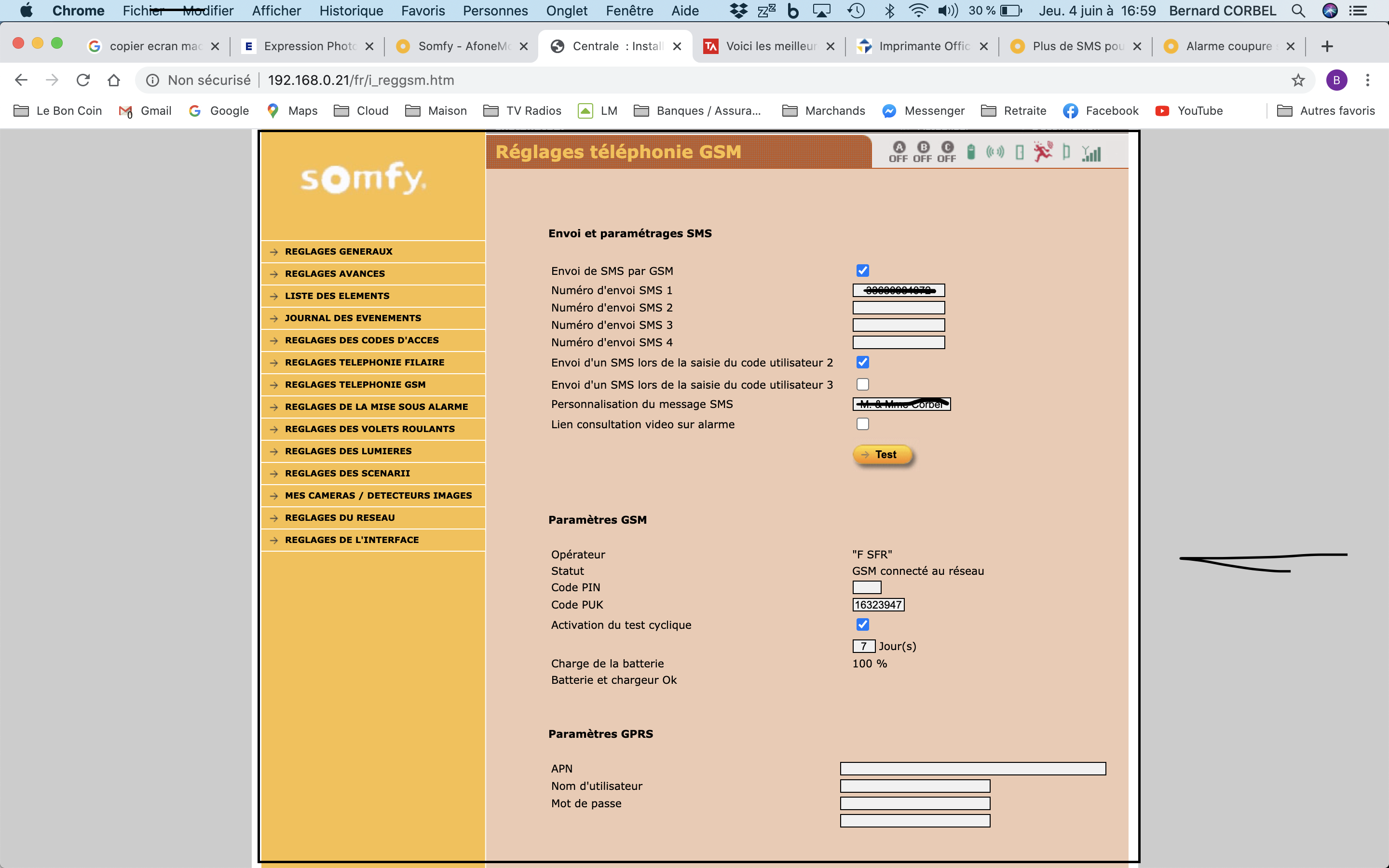
Task: Open REGLAGES TELEPHONIE FILAIRE in the sidebar
Action: [x=365, y=362]
